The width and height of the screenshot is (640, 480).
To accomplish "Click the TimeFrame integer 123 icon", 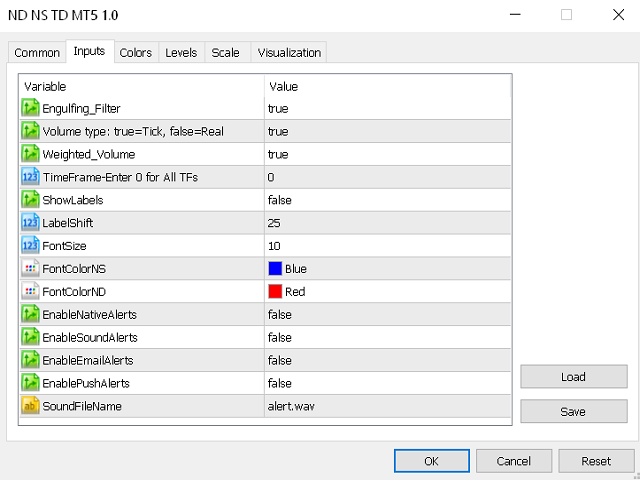I will point(30,177).
